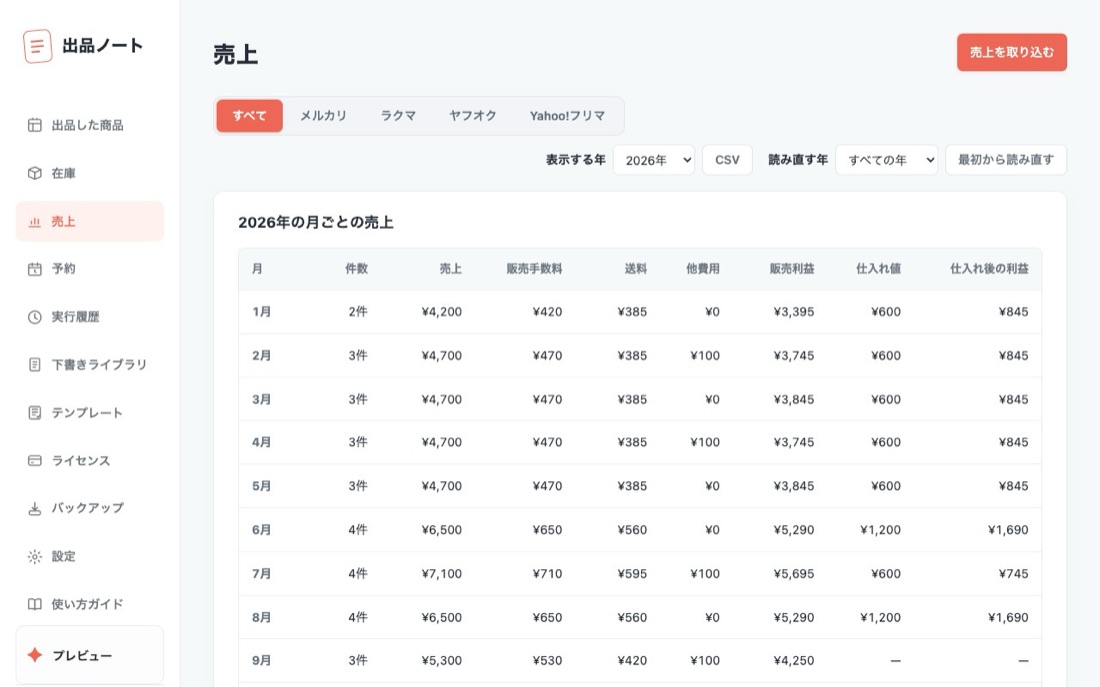
Task: Go to 在庫 in the sidebar
Action: point(90,173)
